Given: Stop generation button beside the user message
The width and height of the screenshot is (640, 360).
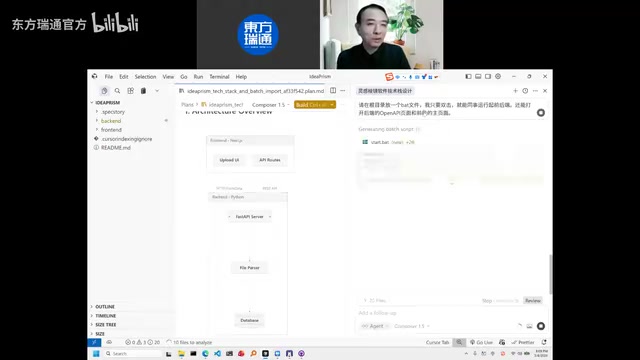Looking at the screenshot, I should click(x=541, y=113).
